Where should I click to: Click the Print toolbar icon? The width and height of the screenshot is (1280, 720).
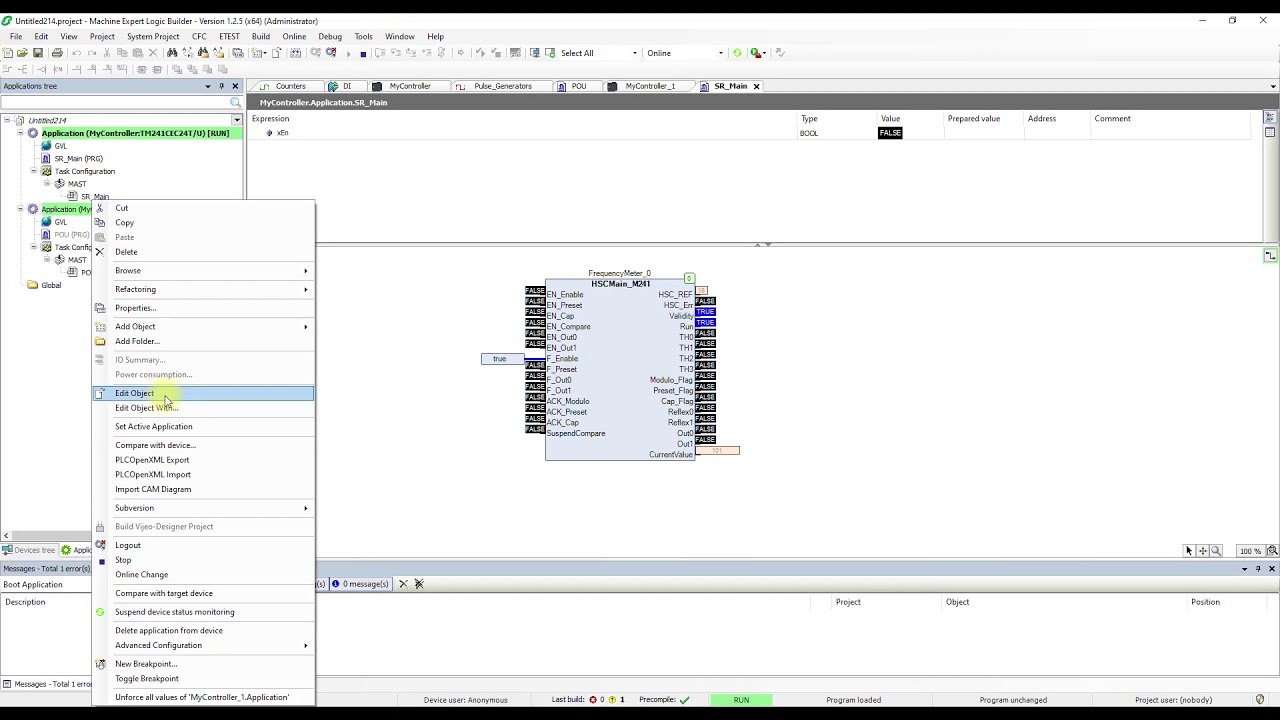tap(57, 53)
